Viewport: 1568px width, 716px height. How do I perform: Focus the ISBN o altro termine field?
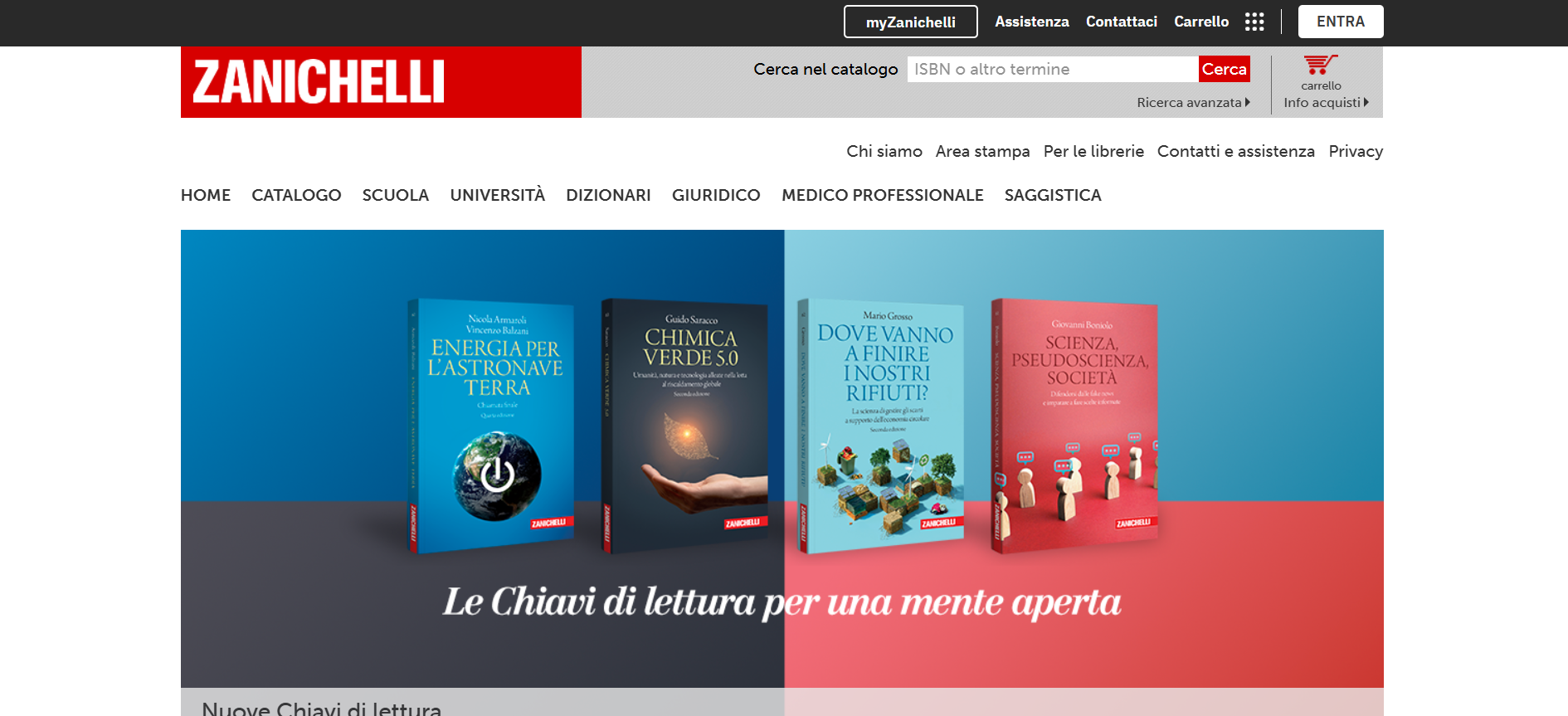point(1053,69)
